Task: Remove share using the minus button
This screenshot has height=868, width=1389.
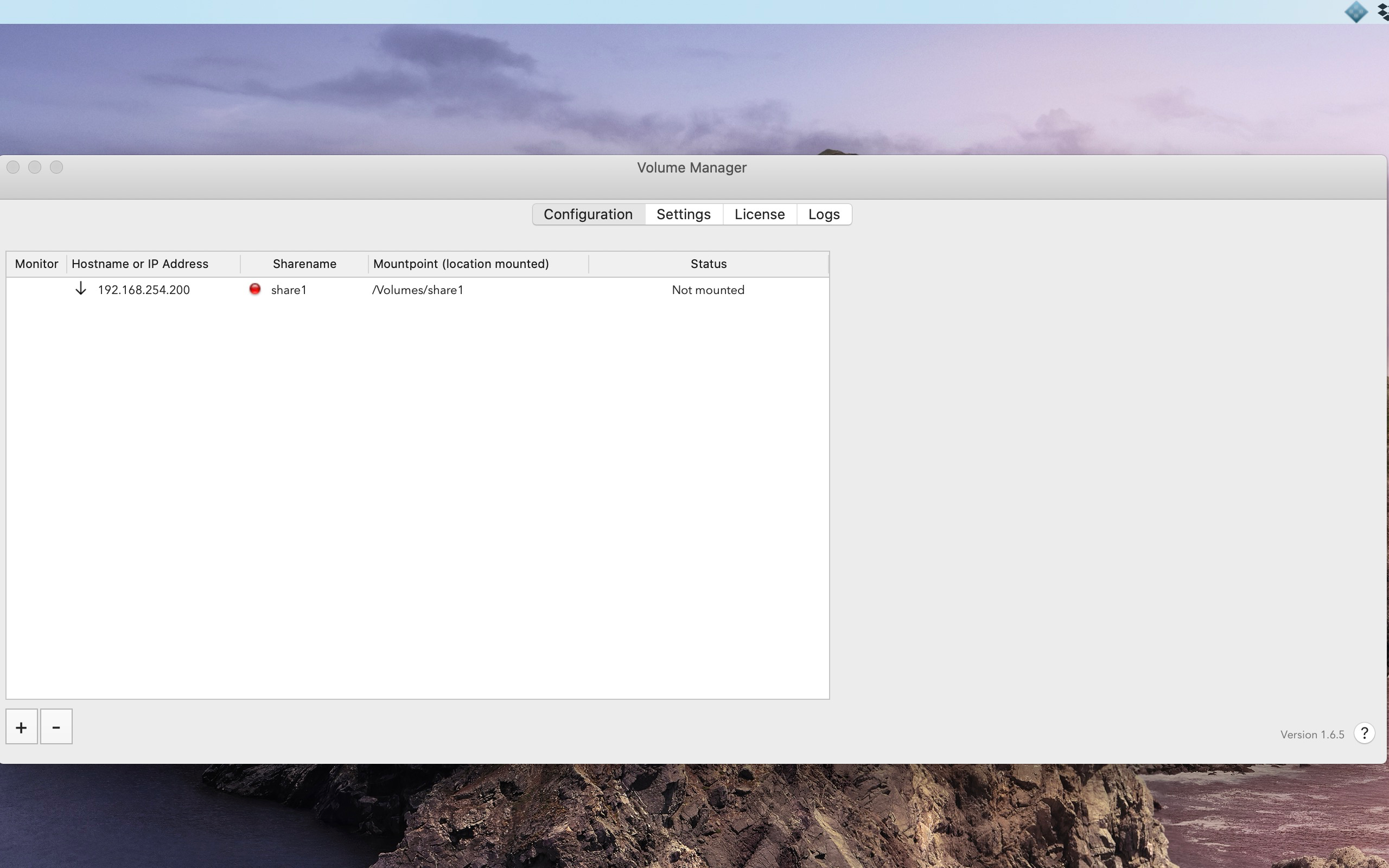Action: [x=56, y=727]
